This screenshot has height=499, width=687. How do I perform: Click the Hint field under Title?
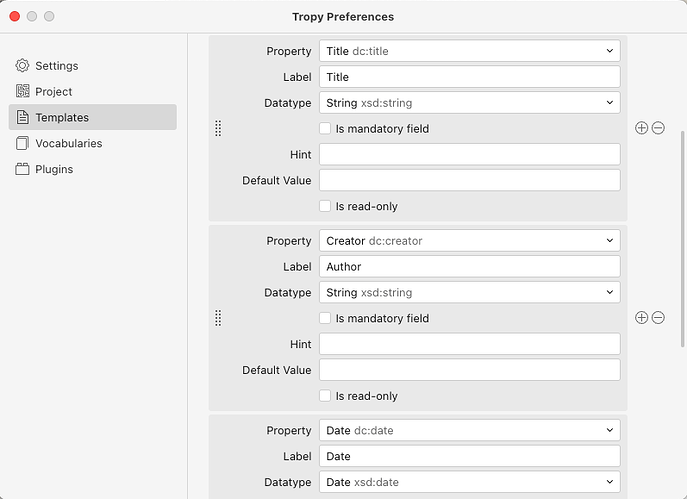pyautogui.click(x=470, y=154)
